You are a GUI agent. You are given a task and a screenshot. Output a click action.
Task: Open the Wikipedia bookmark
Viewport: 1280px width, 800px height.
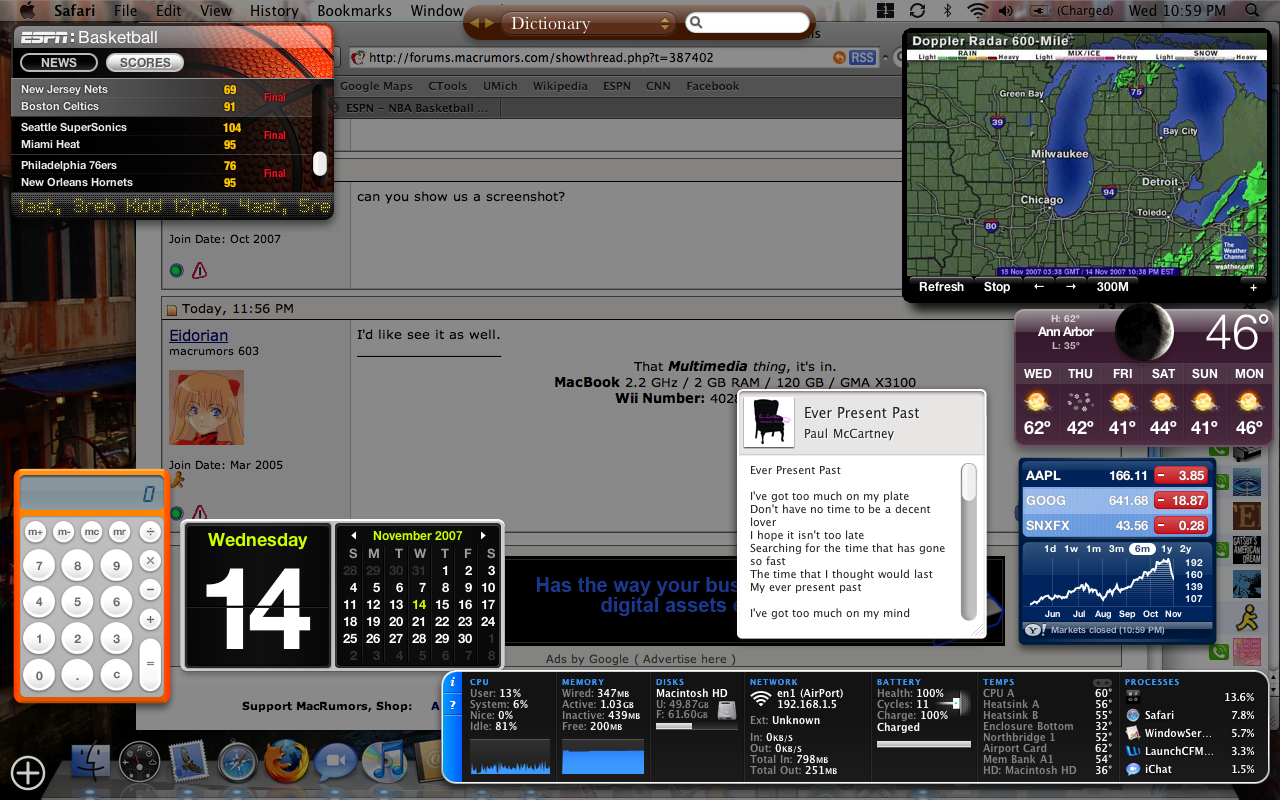[560, 86]
